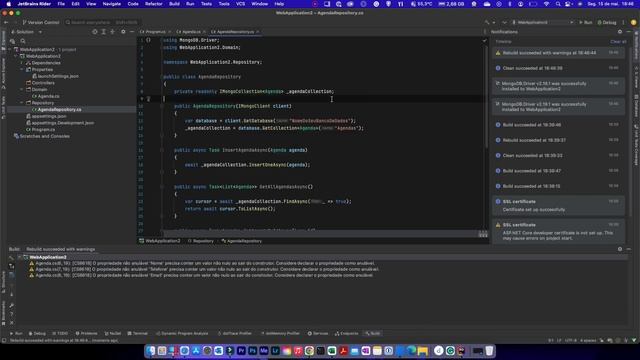Viewport: 640px width, 360px height.
Task: Collapse the Properties folder
Action: (22, 70)
